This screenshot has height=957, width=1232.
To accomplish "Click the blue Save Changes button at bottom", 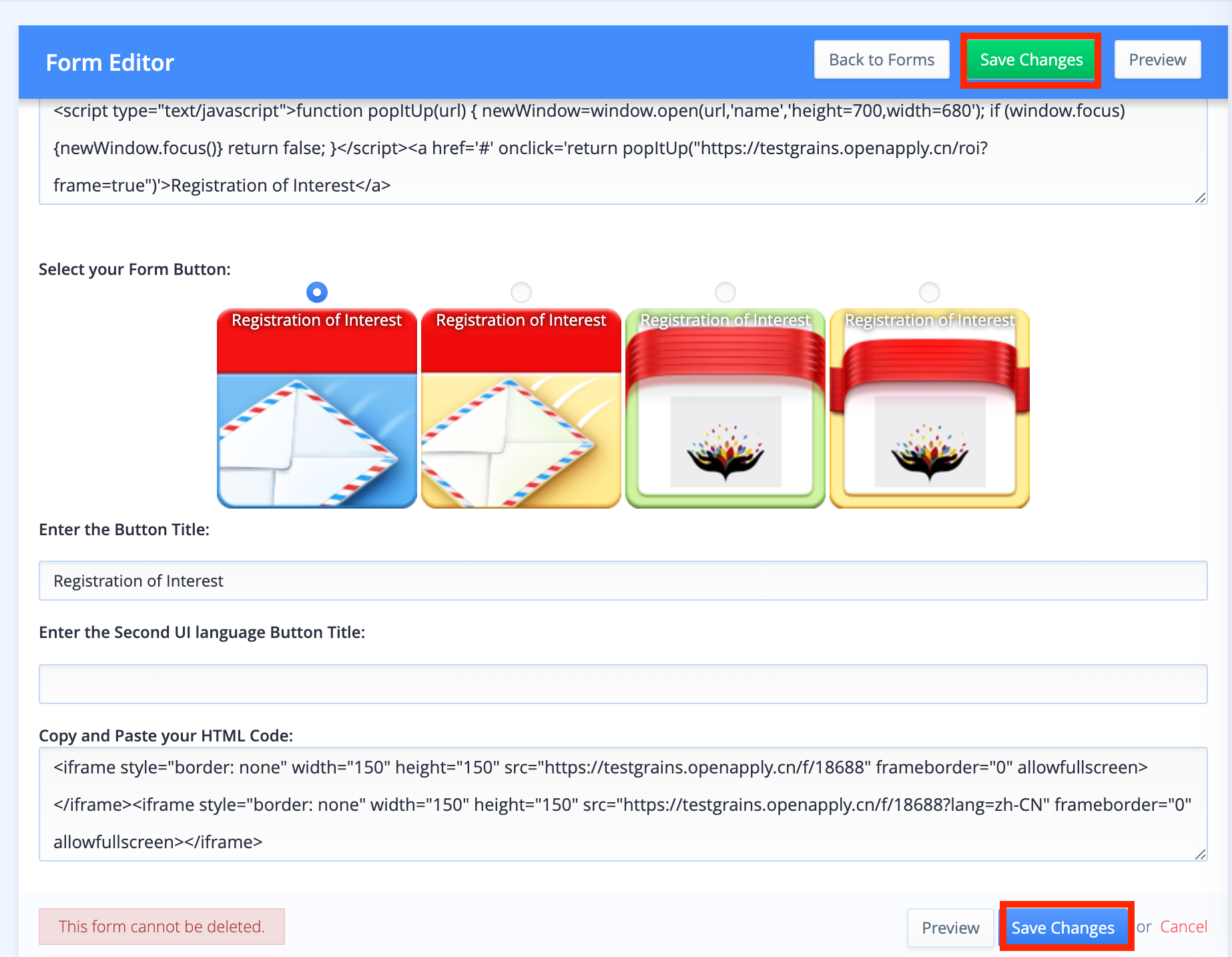I will 1063,928.
